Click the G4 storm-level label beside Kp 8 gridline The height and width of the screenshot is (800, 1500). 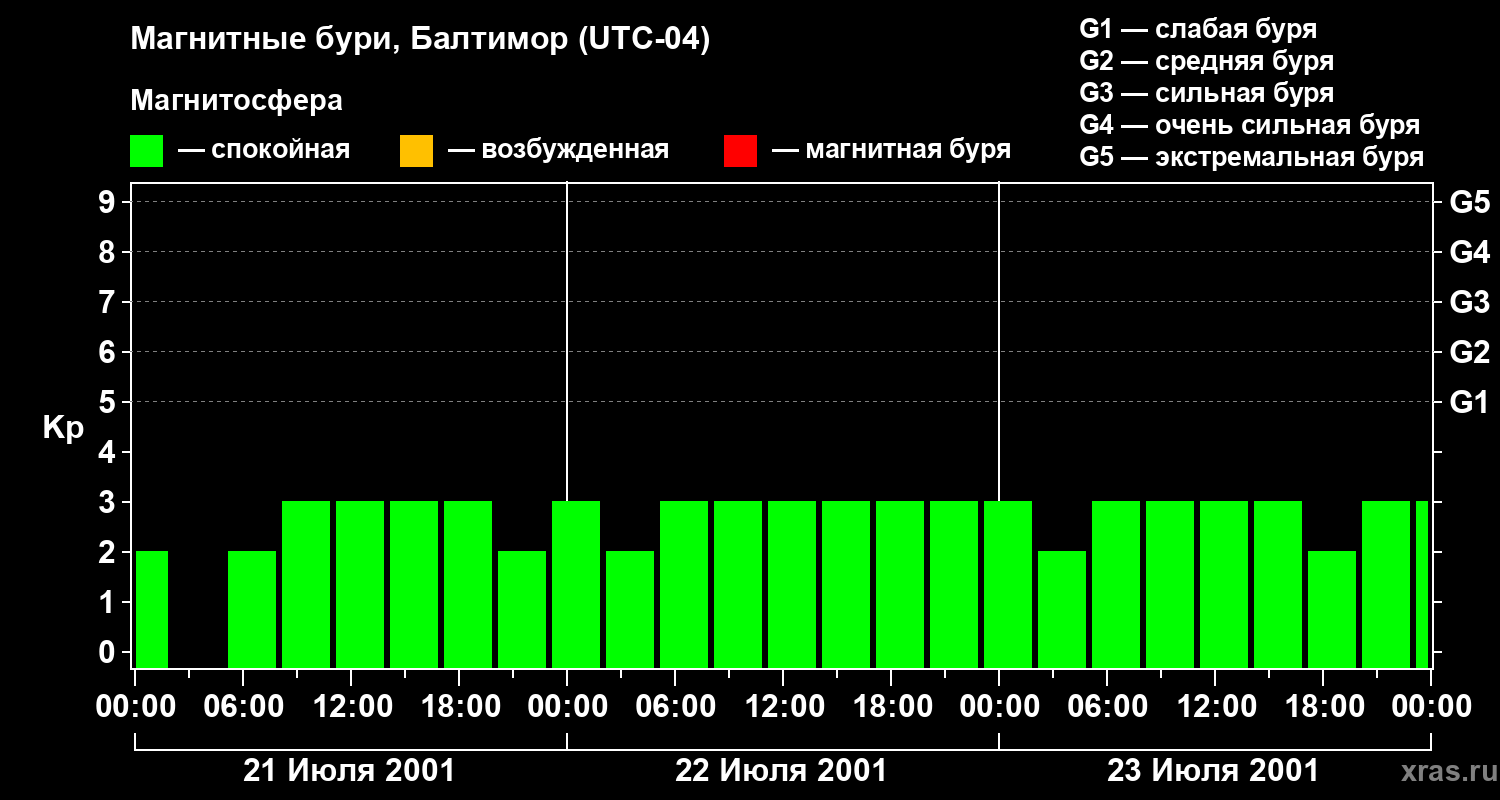coord(1470,252)
